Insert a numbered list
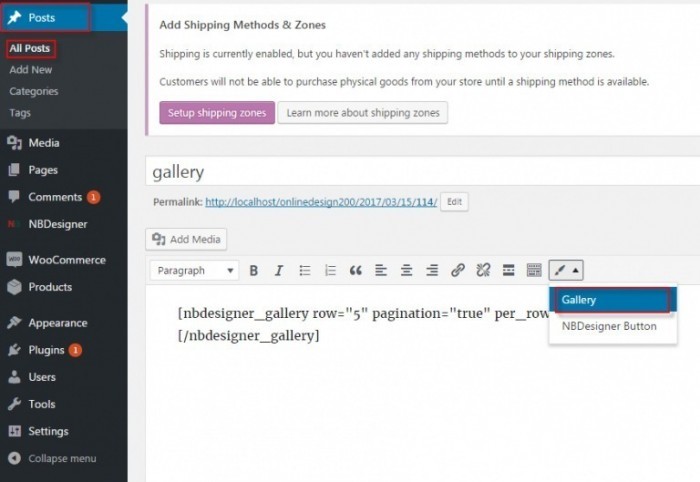700x482 pixels. coord(330,270)
